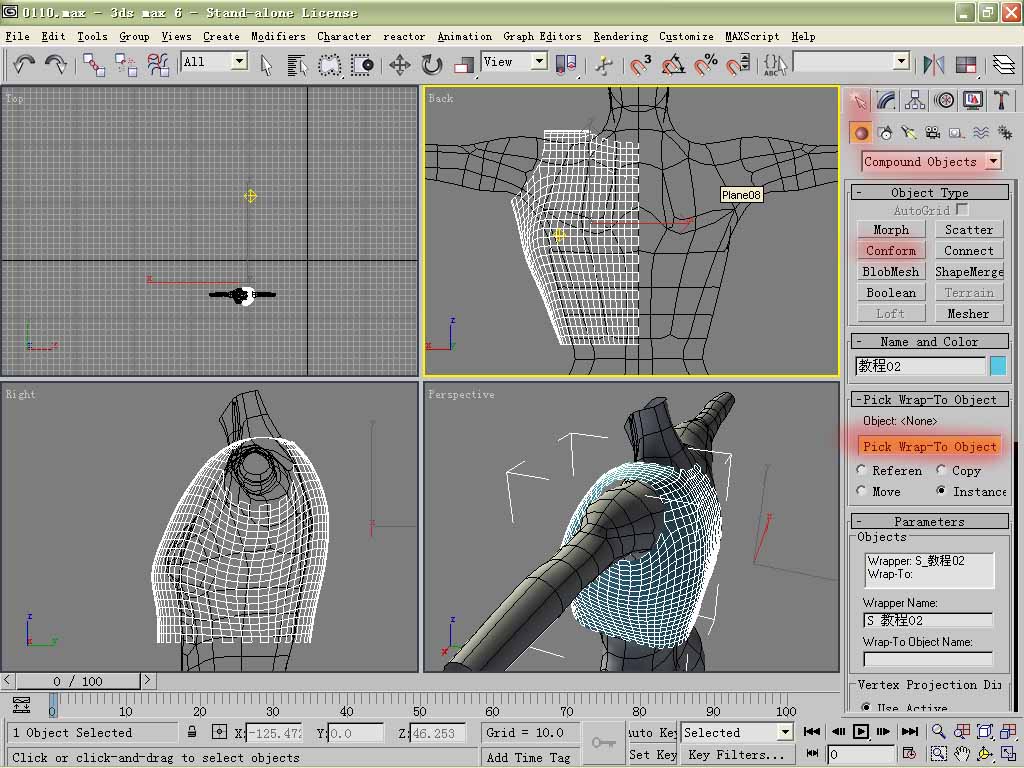Collapse the Parameters rollout

click(930, 522)
